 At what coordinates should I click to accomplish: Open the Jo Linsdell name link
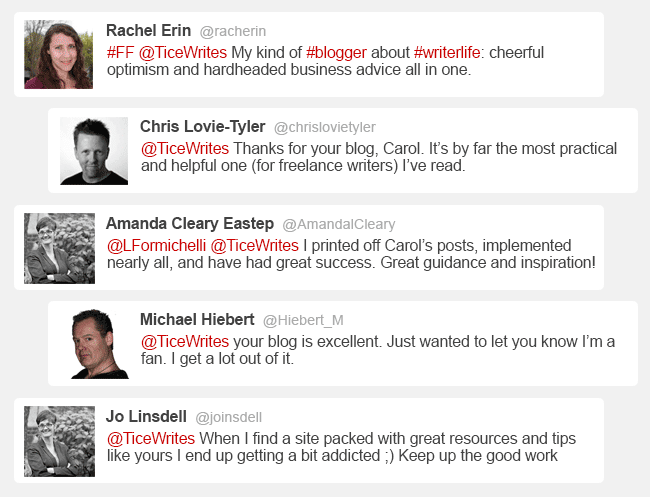click(145, 416)
